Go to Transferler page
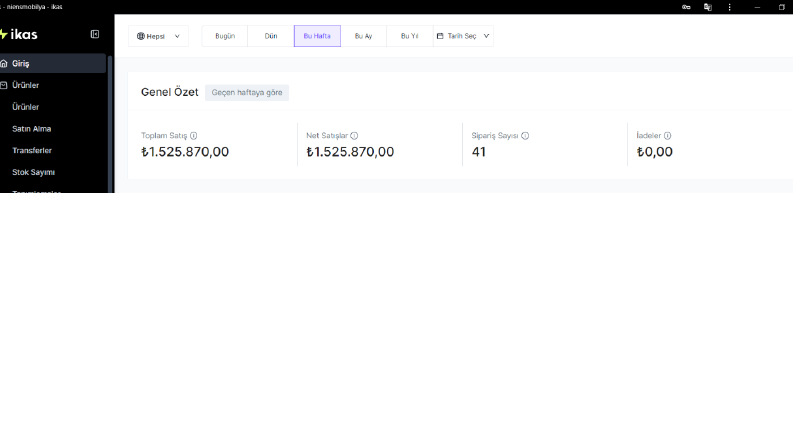The height and width of the screenshot is (446, 793). 32,150
